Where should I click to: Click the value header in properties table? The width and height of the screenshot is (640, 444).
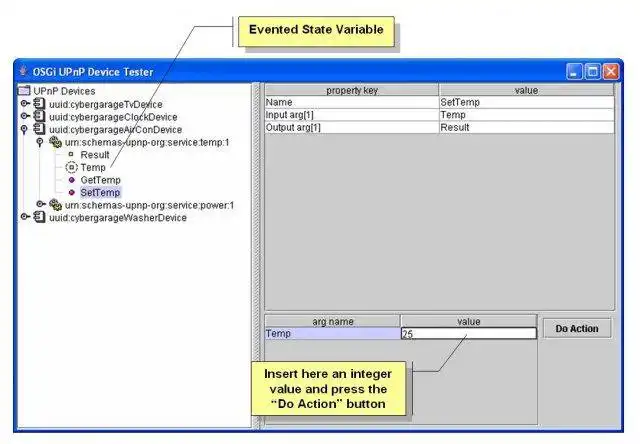click(x=526, y=90)
